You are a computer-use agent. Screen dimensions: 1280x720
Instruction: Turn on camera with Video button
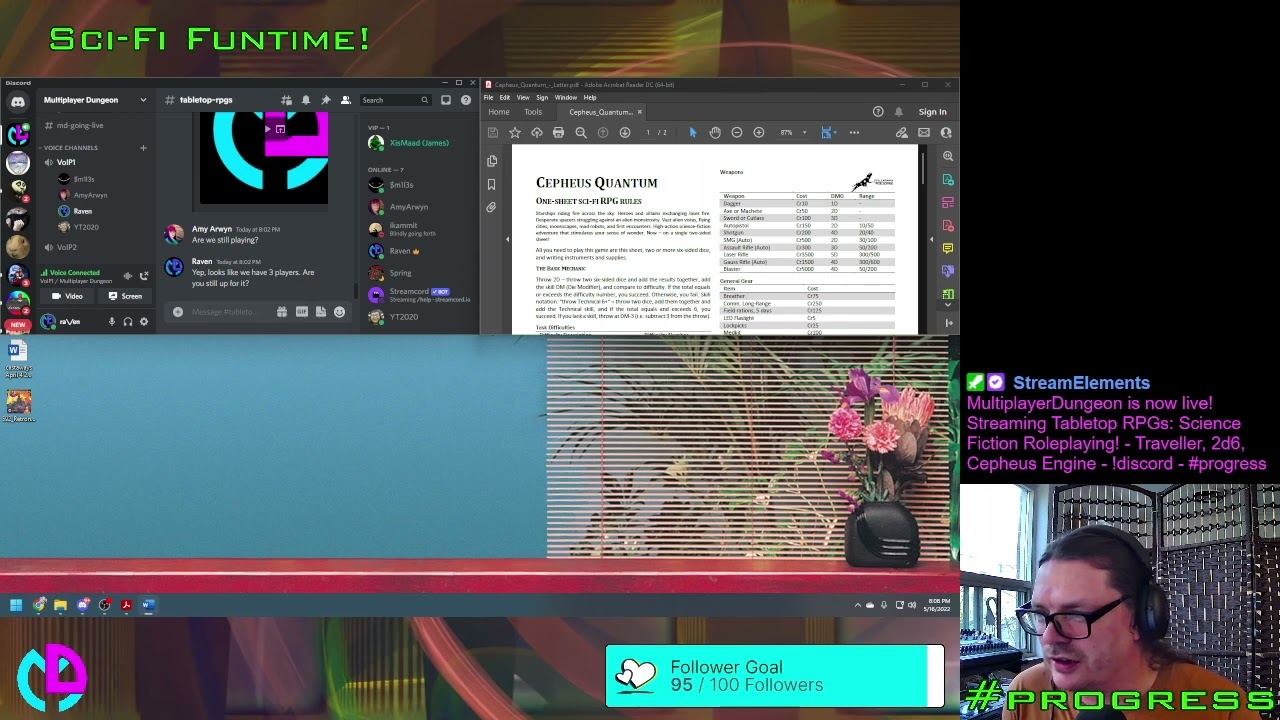tap(67, 296)
